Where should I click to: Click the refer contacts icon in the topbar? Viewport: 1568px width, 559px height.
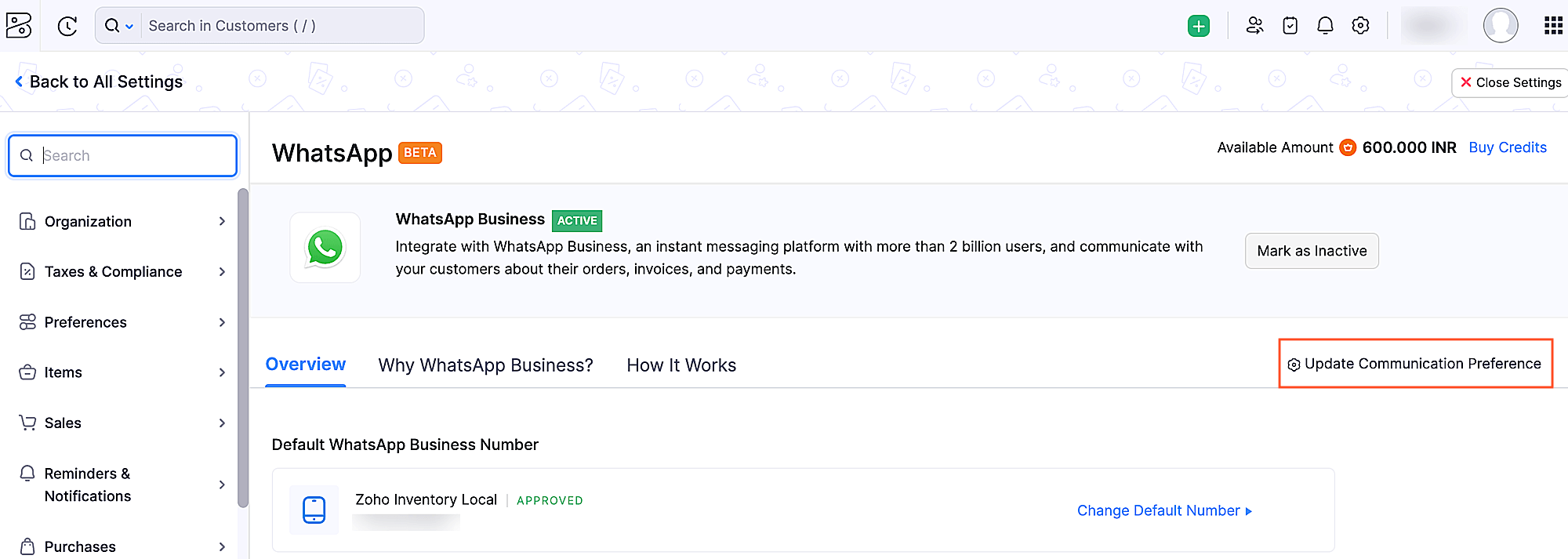point(1254,25)
